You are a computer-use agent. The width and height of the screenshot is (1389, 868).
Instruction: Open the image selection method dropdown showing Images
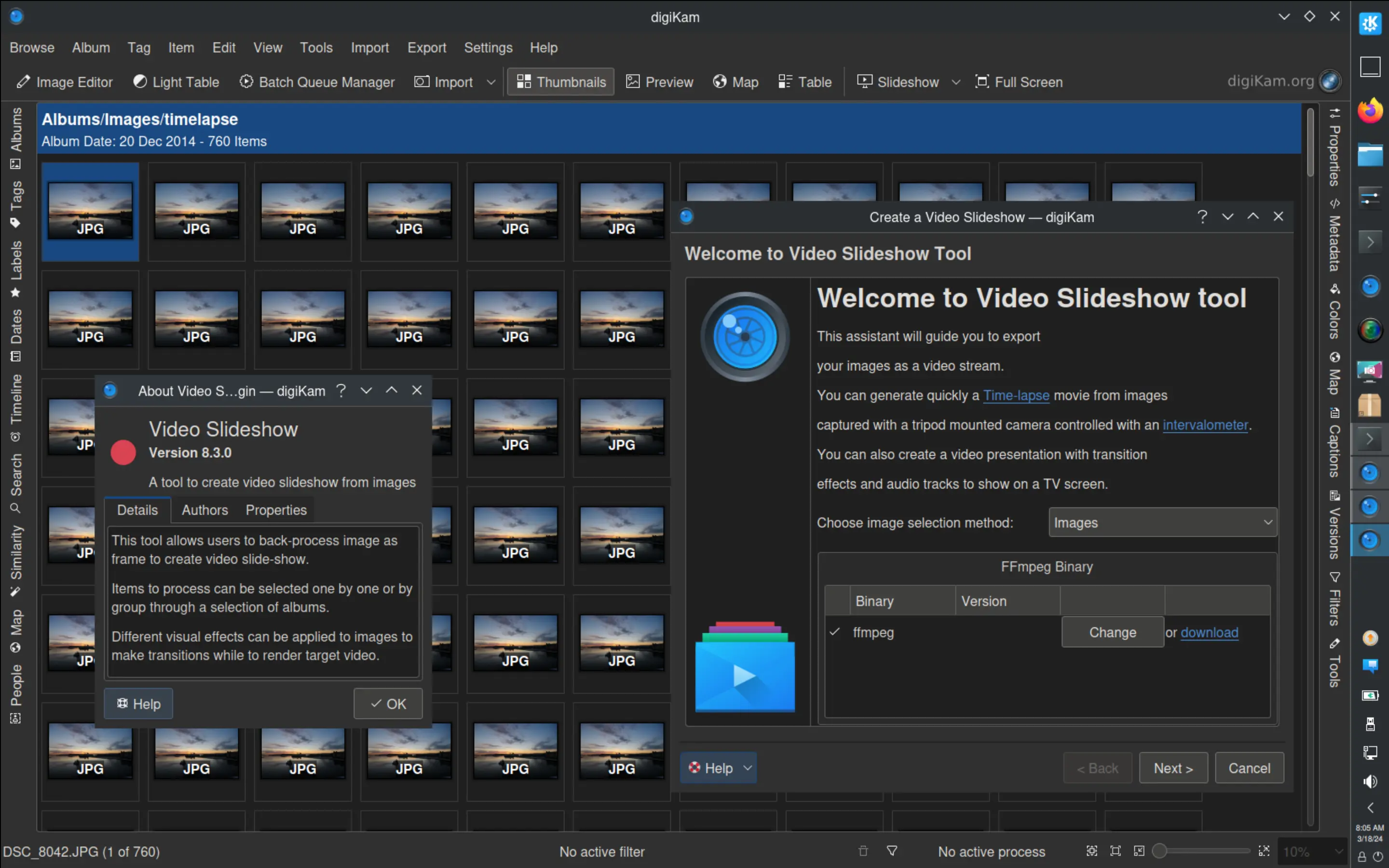[x=1162, y=522]
